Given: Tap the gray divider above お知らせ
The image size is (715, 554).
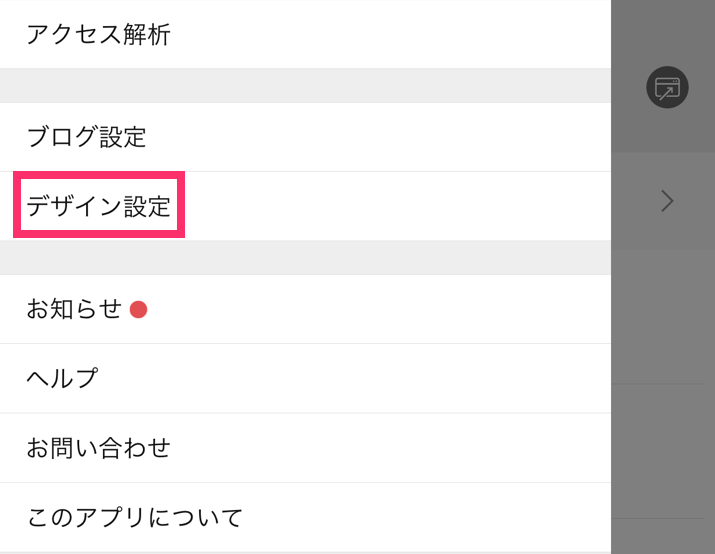Looking at the screenshot, I should tap(306, 258).
